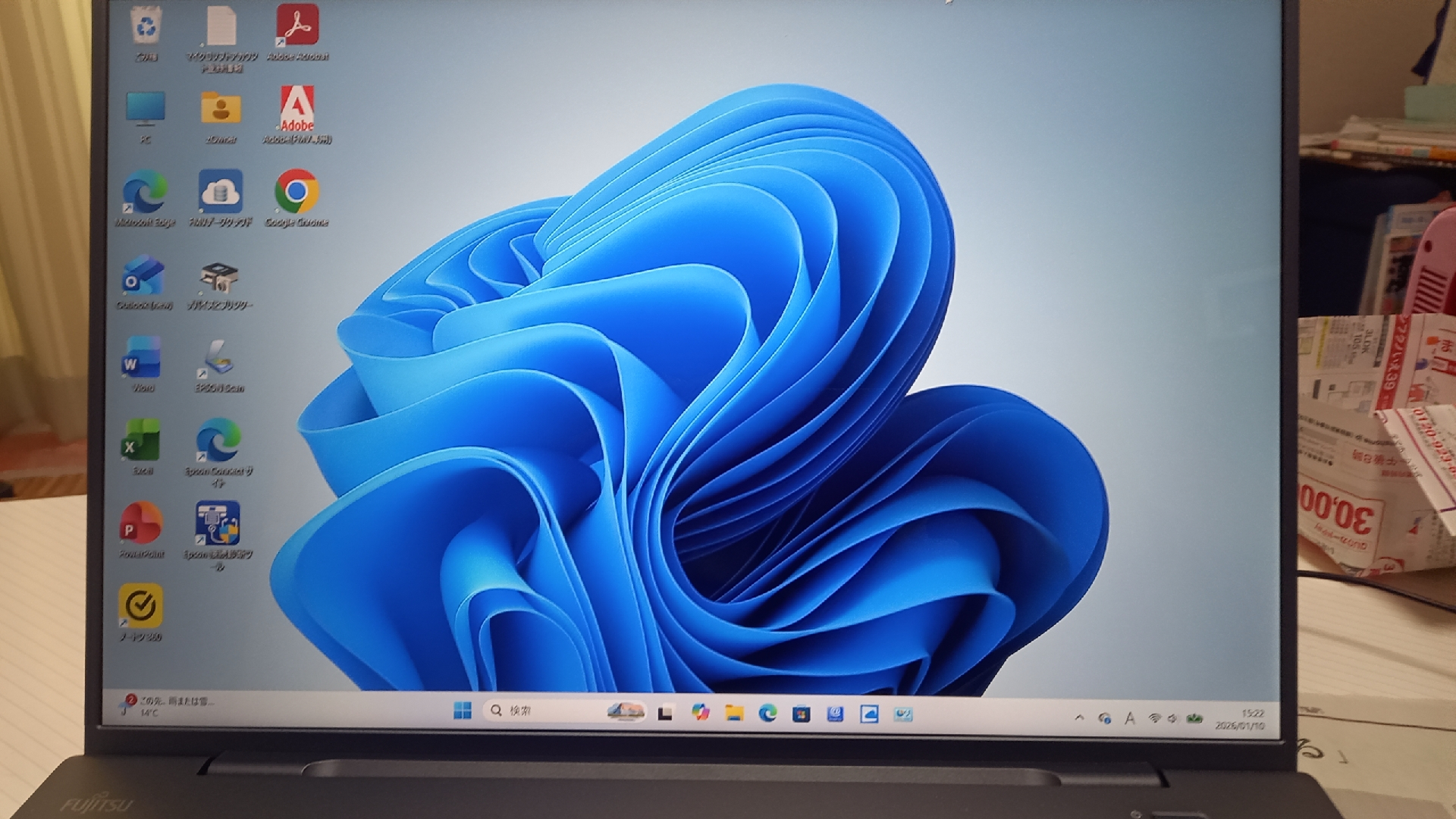Open the text document file on desktop

click(x=221, y=38)
